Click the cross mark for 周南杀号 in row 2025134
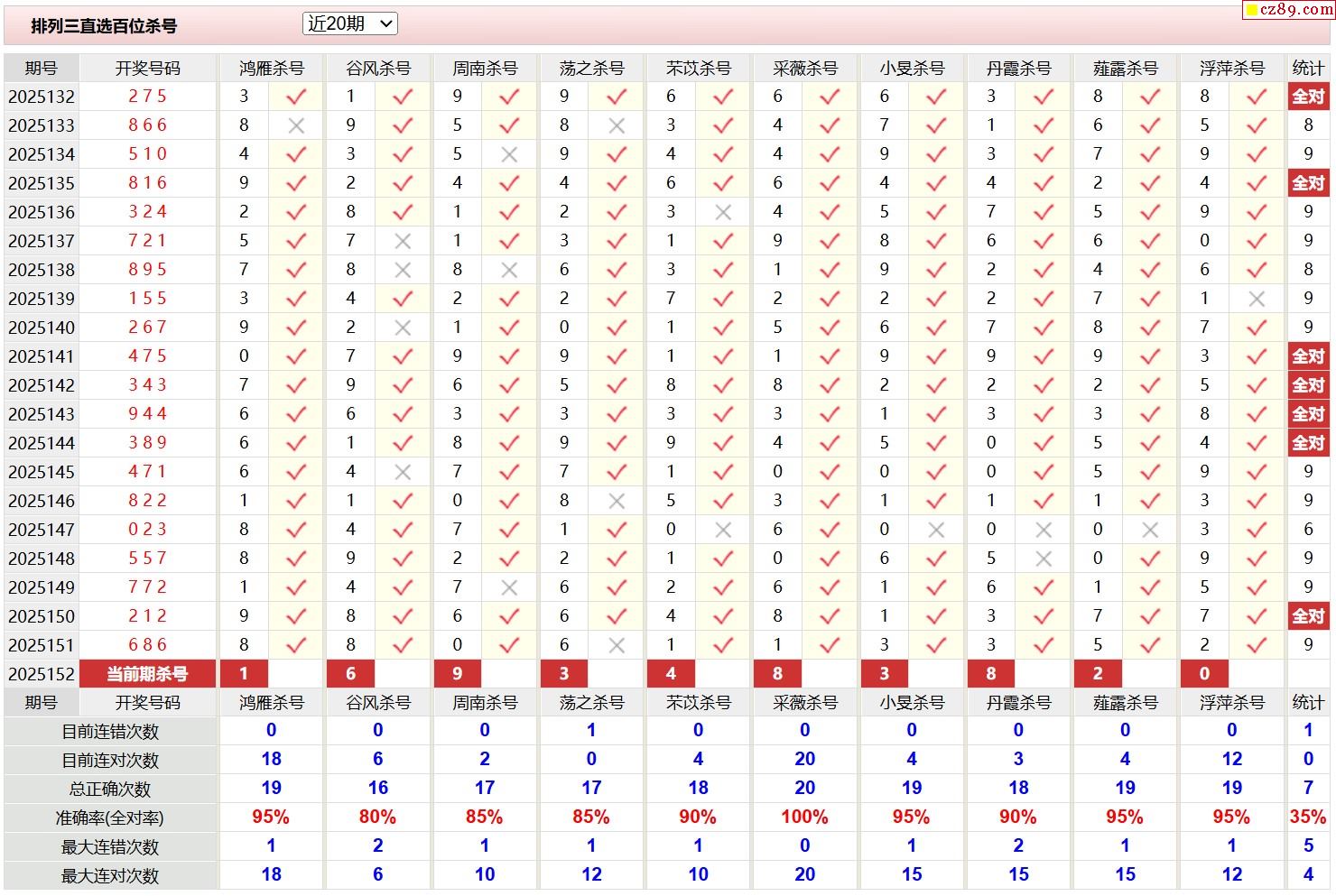The width and height of the screenshot is (1336, 896). click(509, 154)
